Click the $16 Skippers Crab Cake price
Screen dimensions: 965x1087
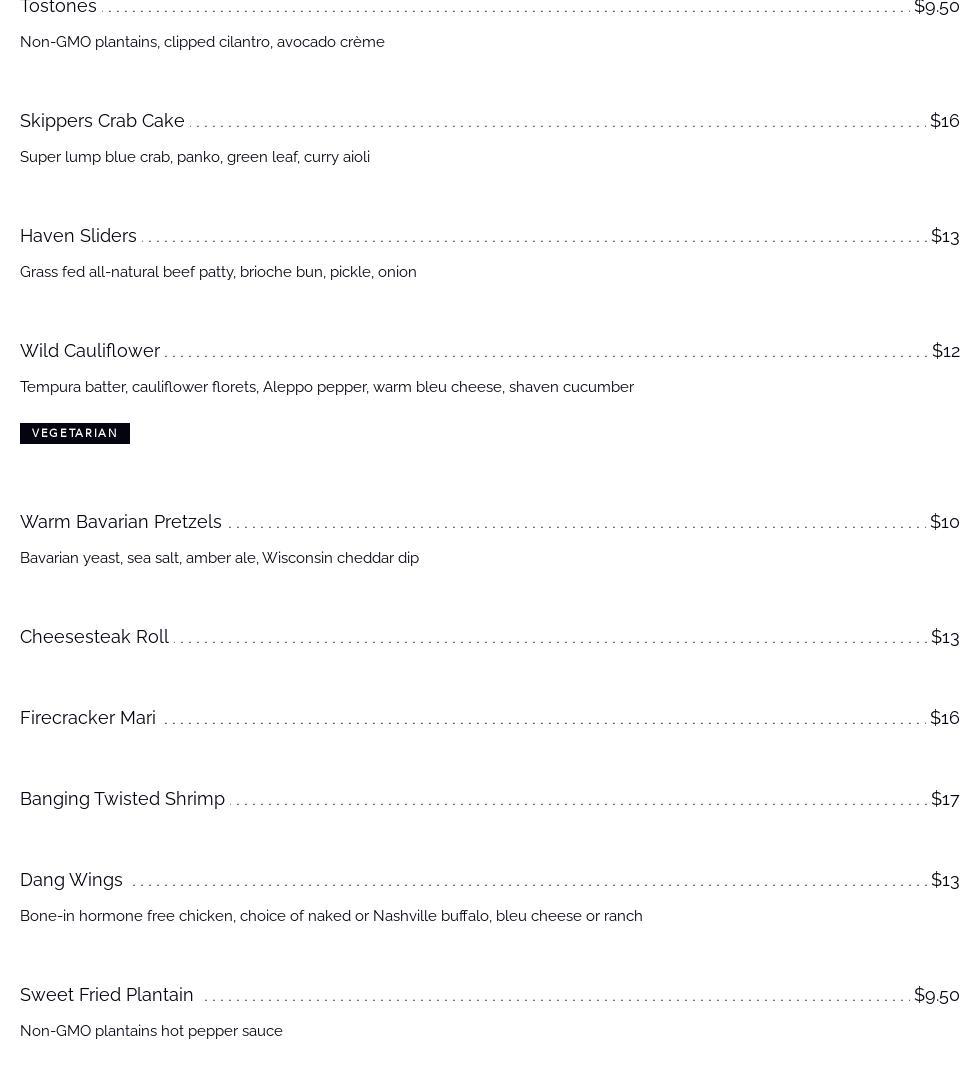(x=944, y=121)
